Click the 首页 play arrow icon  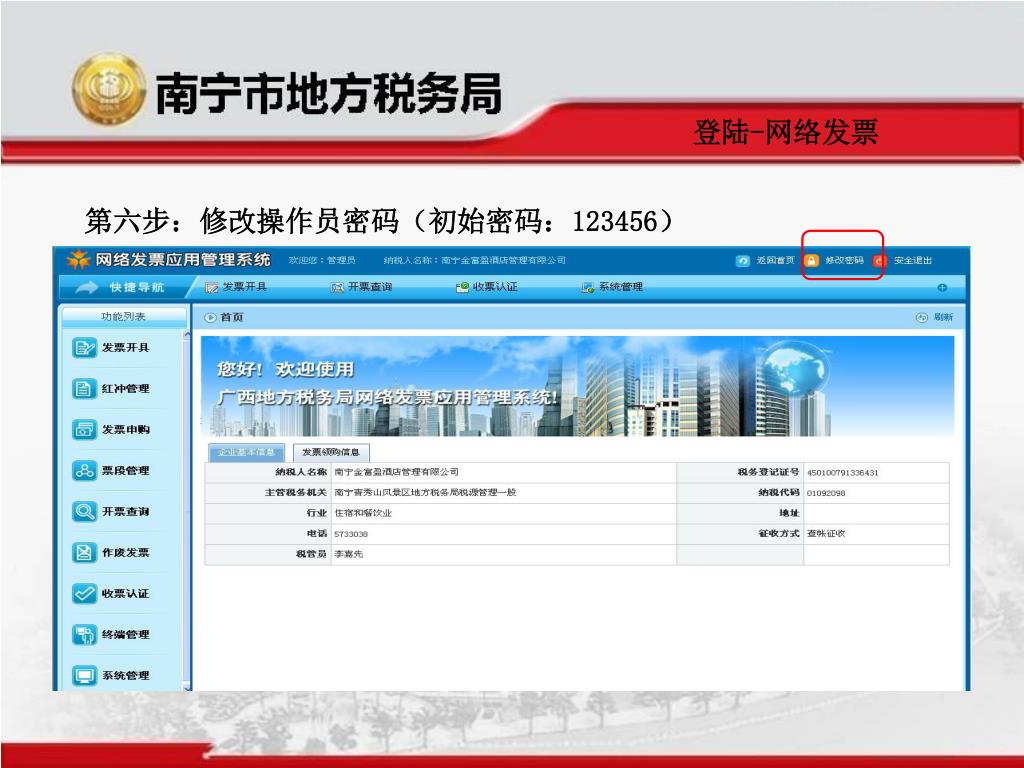point(210,317)
